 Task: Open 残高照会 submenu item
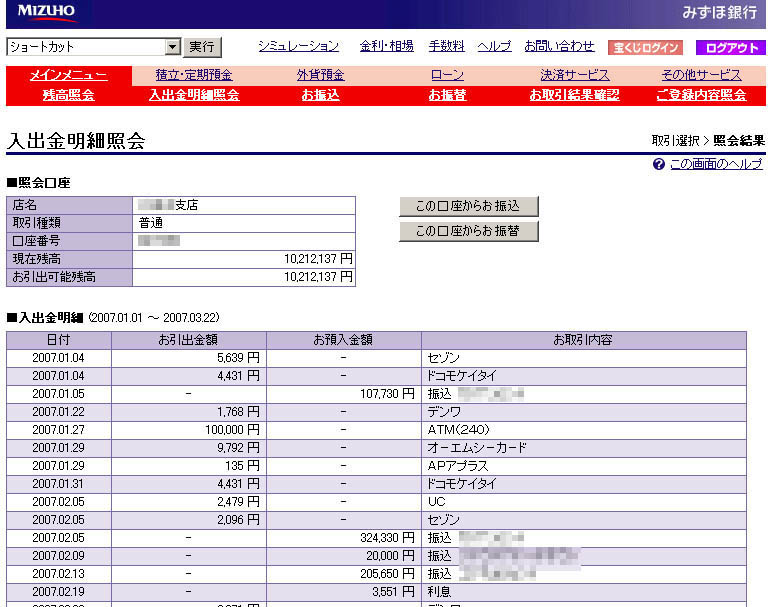click(x=69, y=95)
